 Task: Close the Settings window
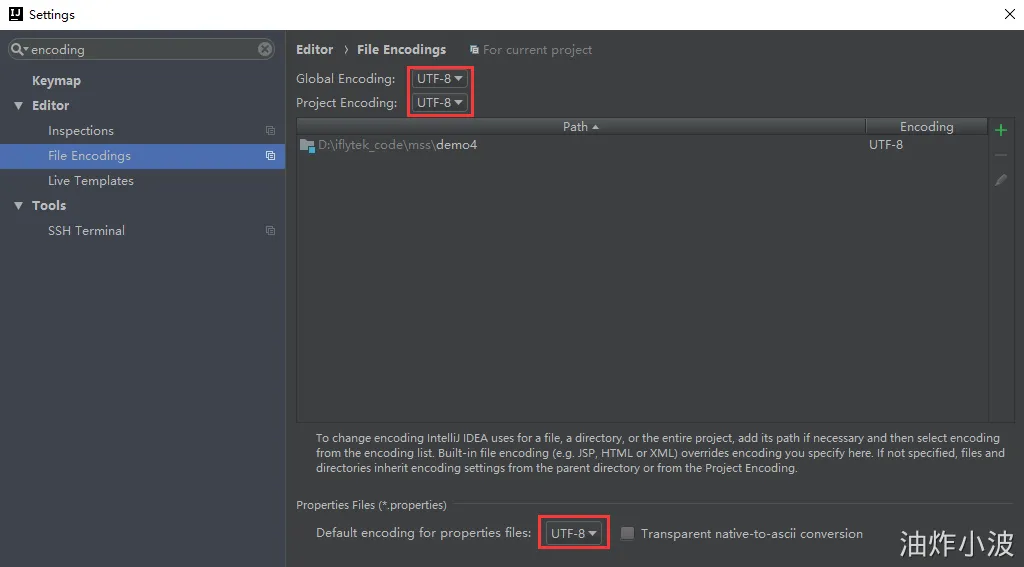click(1009, 14)
